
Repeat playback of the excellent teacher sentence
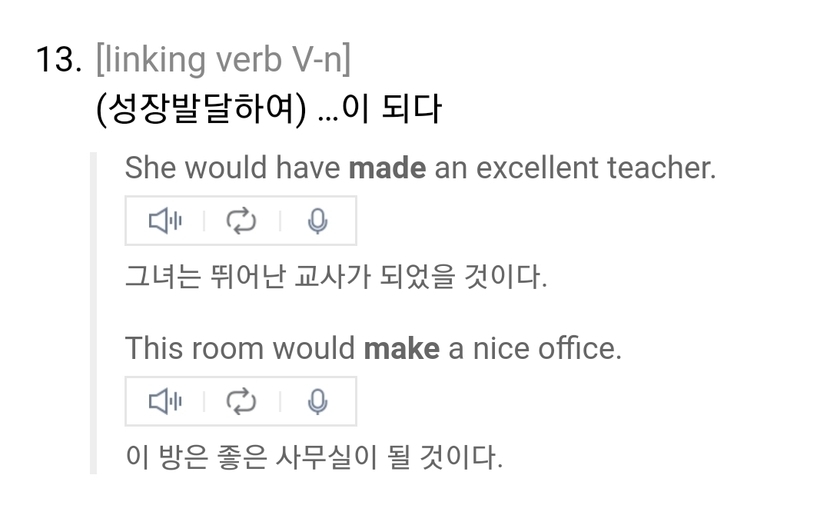pos(241,221)
